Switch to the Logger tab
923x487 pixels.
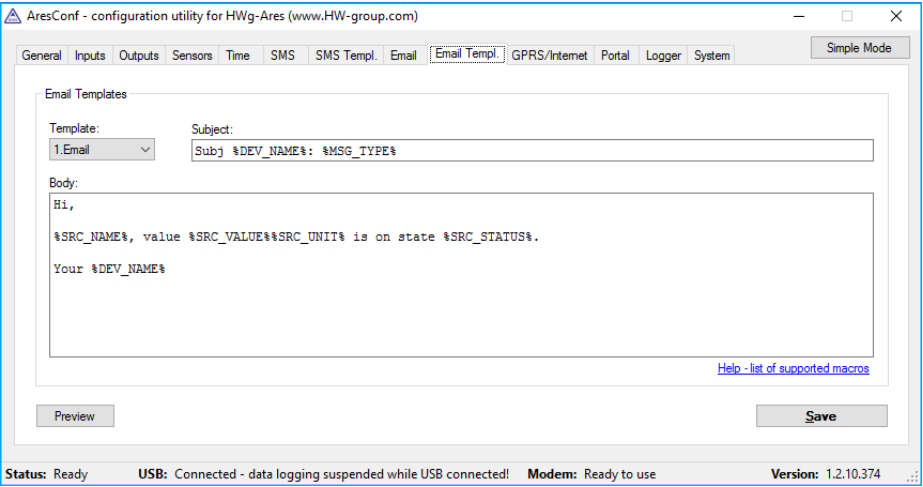[663, 56]
